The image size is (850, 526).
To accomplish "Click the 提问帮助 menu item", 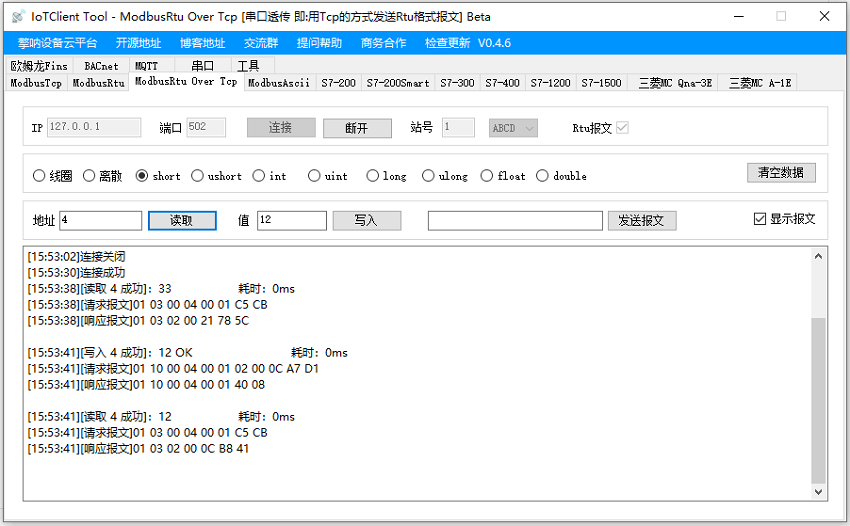I will click(x=319, y=43).
